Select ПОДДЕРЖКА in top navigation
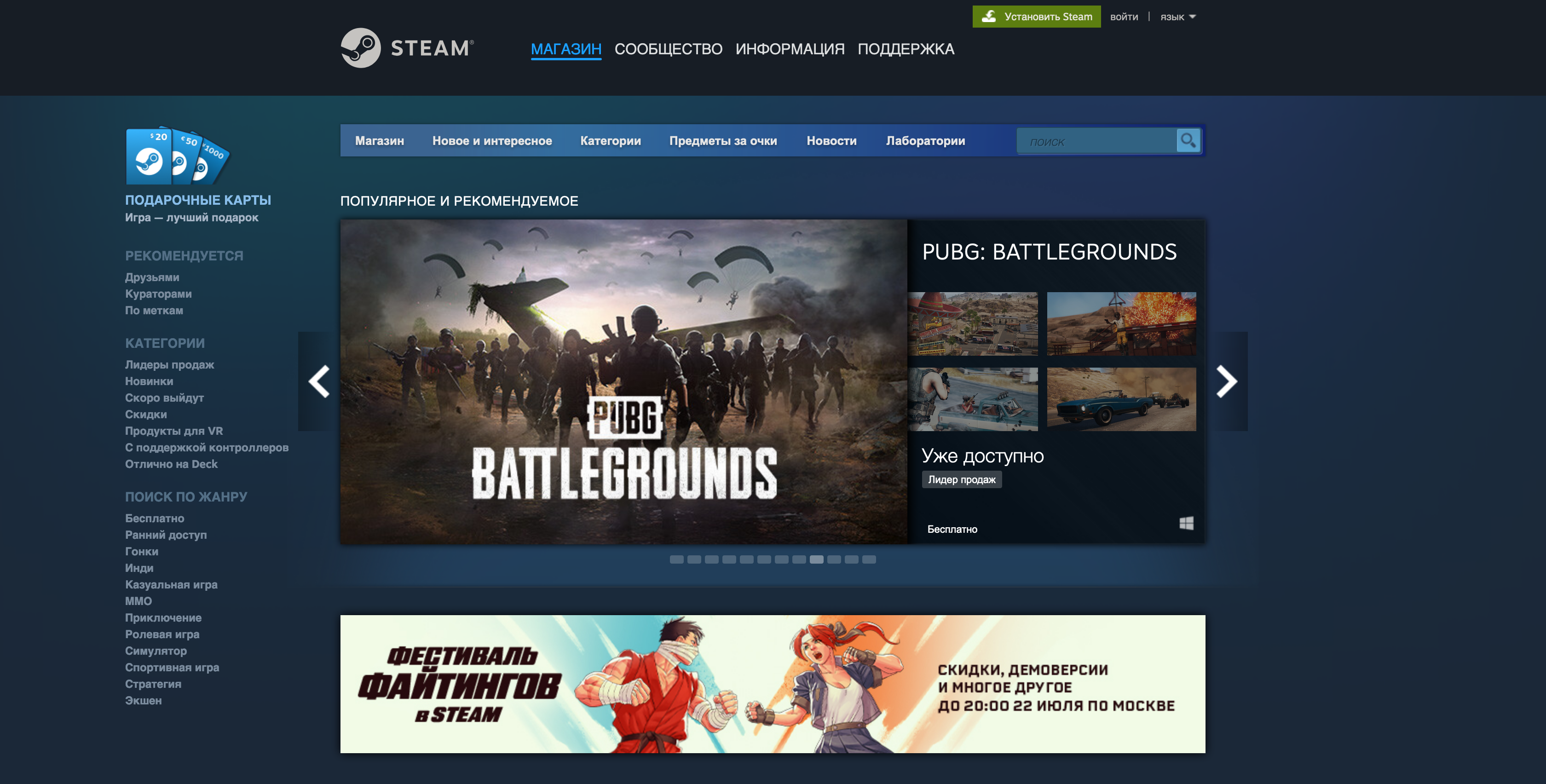1546x784 pixels. point(906,49)
